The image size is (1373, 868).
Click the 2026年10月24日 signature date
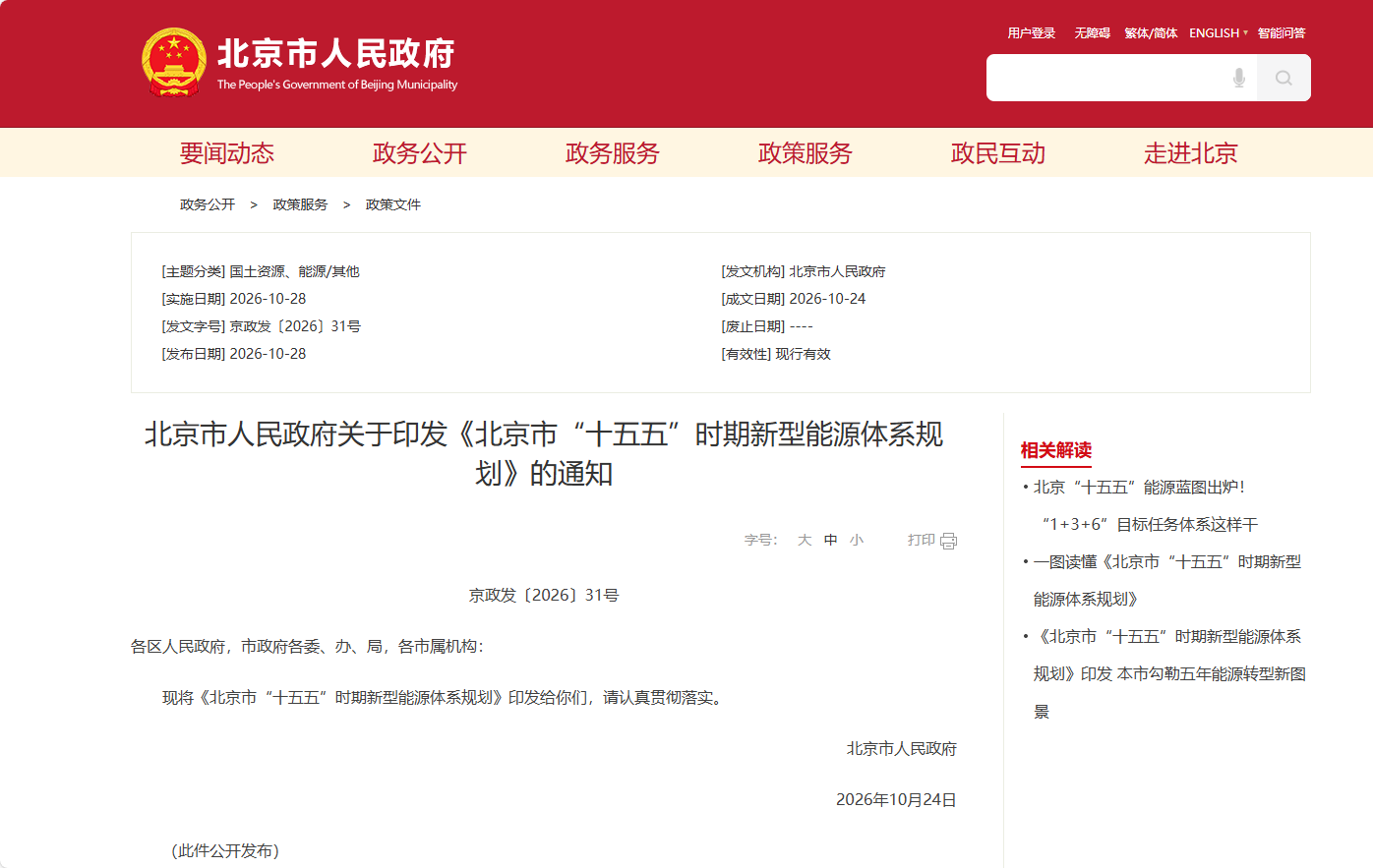point(896,799)
